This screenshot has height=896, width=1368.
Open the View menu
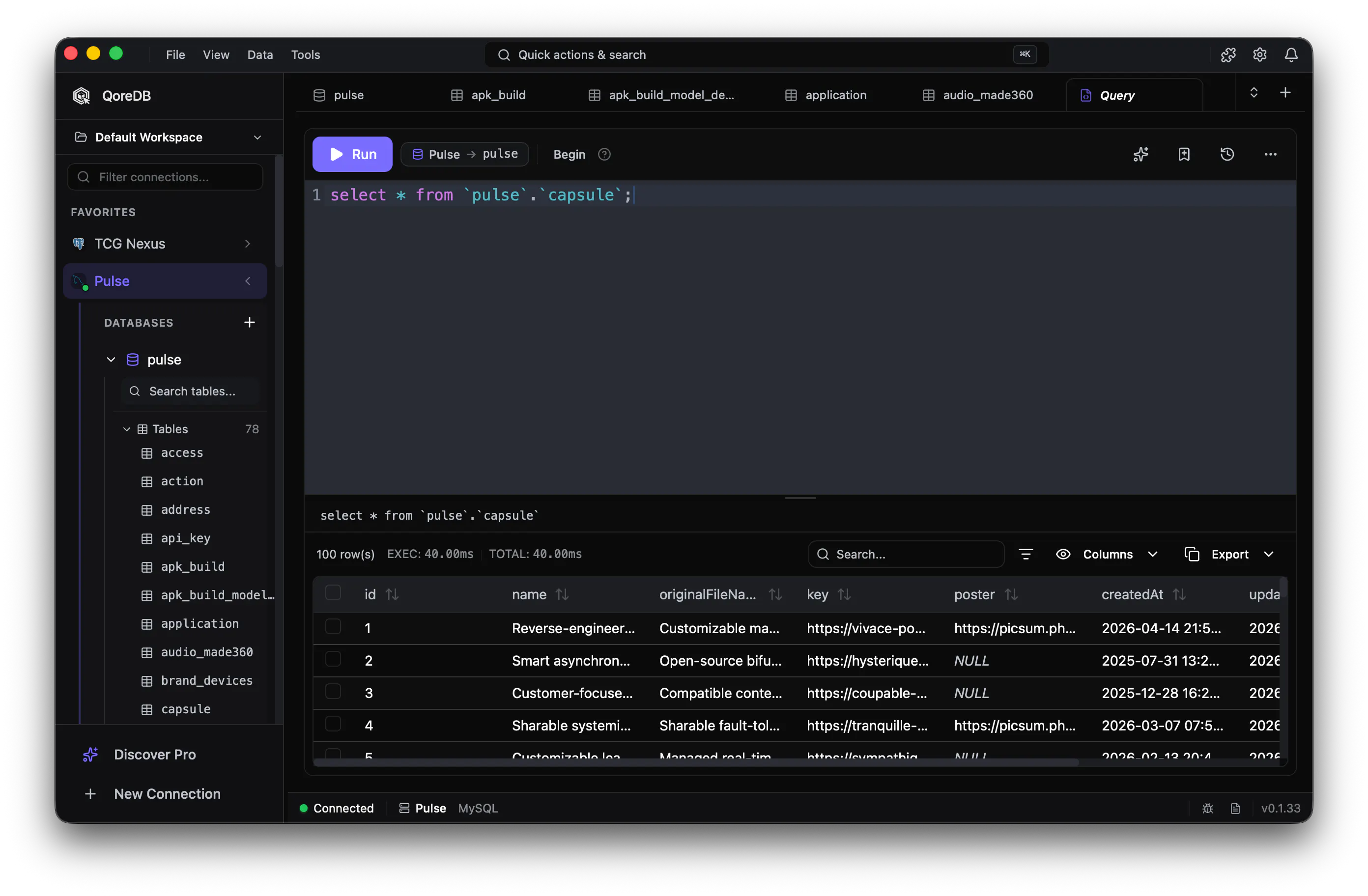pos(216,55)
